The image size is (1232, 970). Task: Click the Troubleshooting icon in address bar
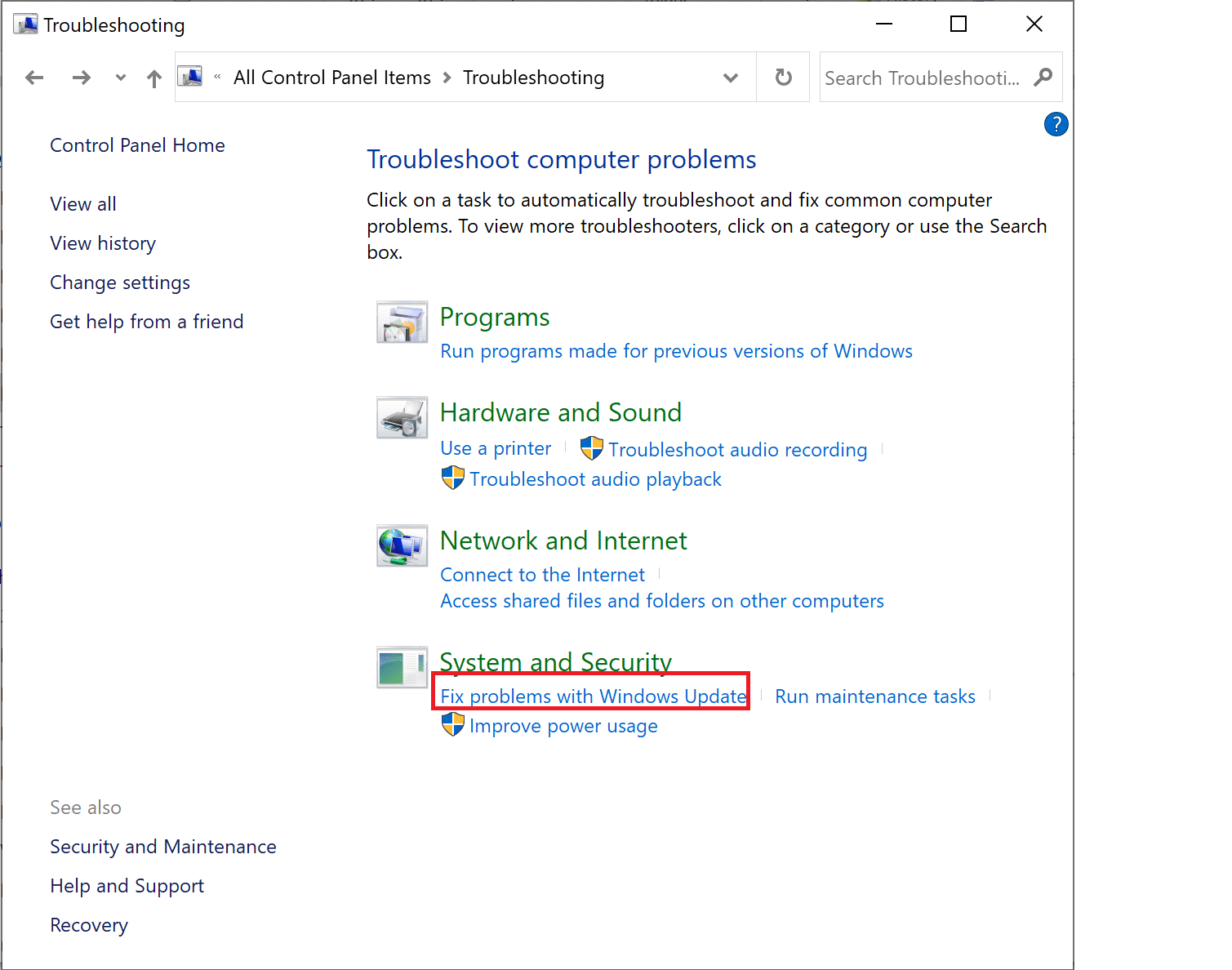coord(190,76)
